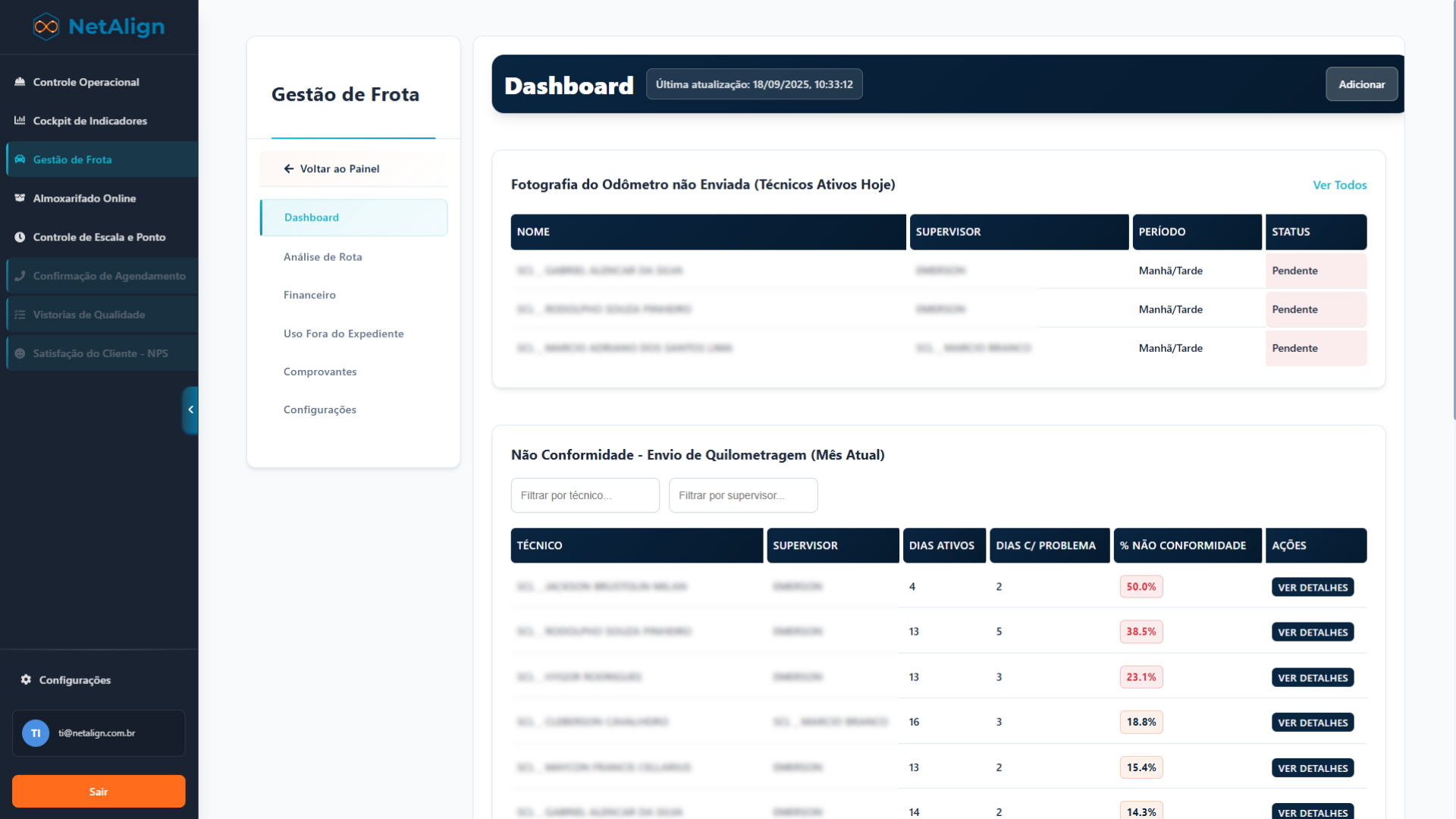The width and height of the screenshot is (1456, 819).
Task: Click the Gestão de Frota car icon
Action: tap(20, 159)
